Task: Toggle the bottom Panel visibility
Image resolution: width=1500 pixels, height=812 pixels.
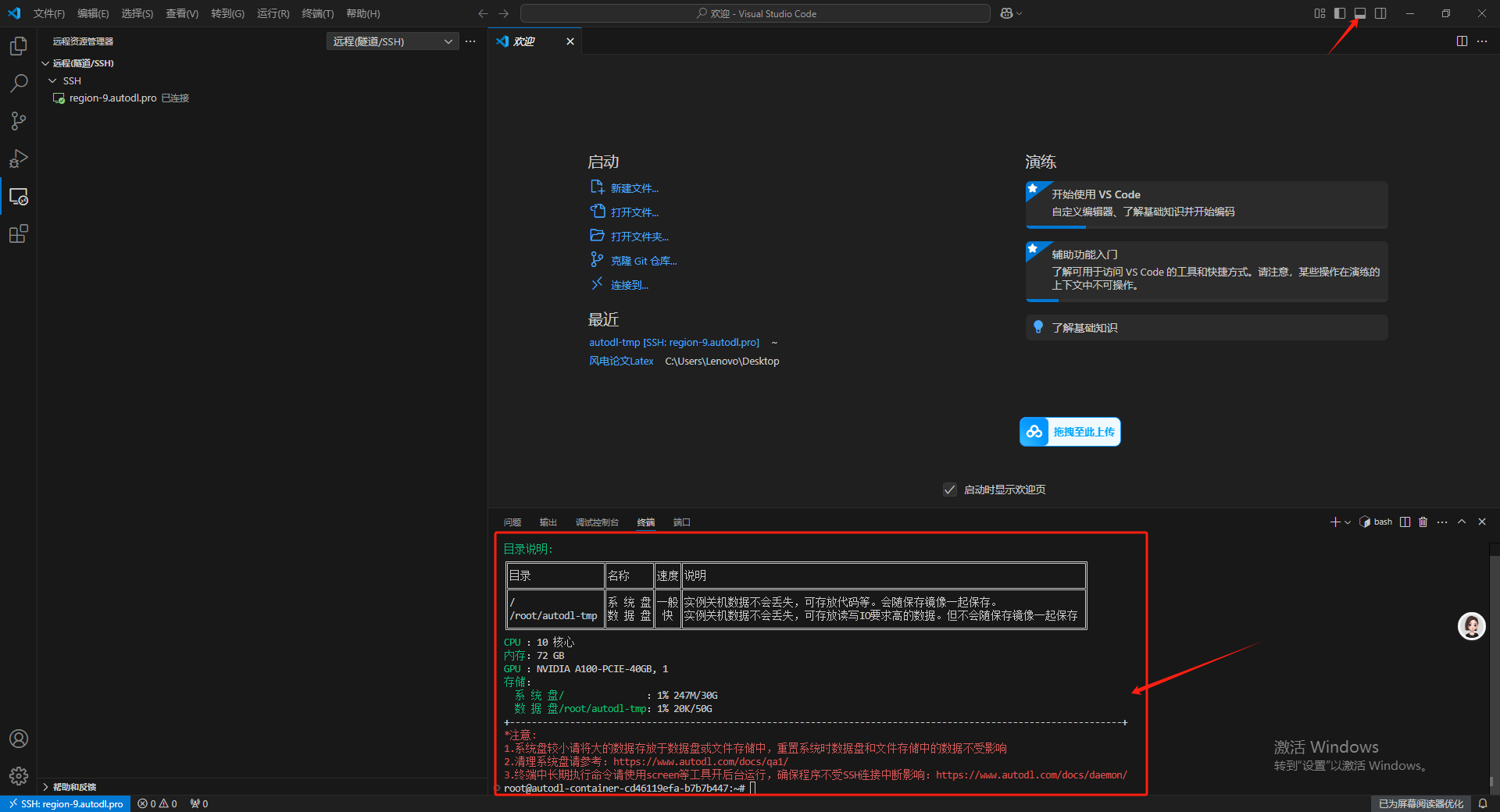Action: coord(1360,13)
